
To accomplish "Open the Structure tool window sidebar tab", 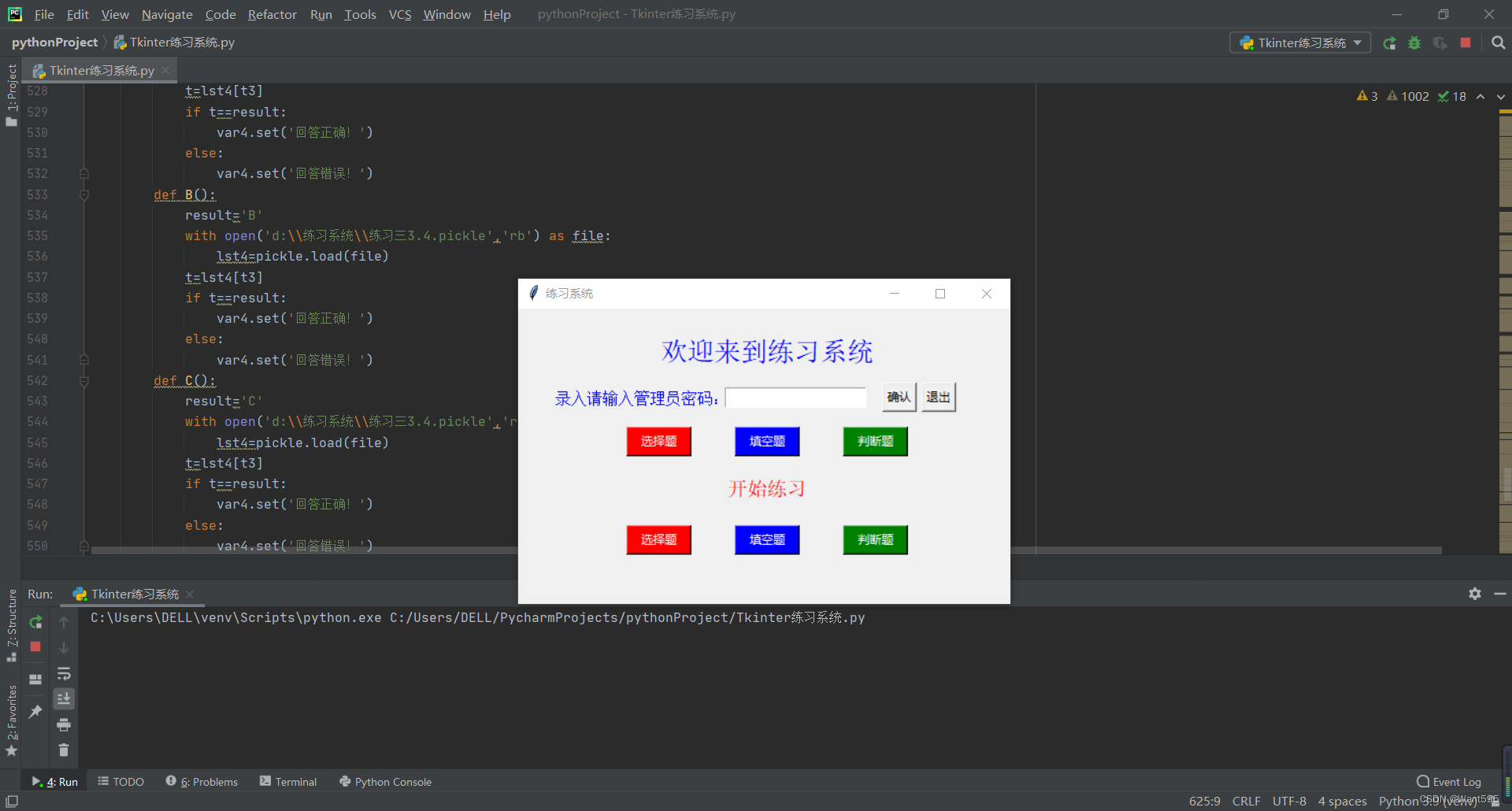I will point(11,625).
